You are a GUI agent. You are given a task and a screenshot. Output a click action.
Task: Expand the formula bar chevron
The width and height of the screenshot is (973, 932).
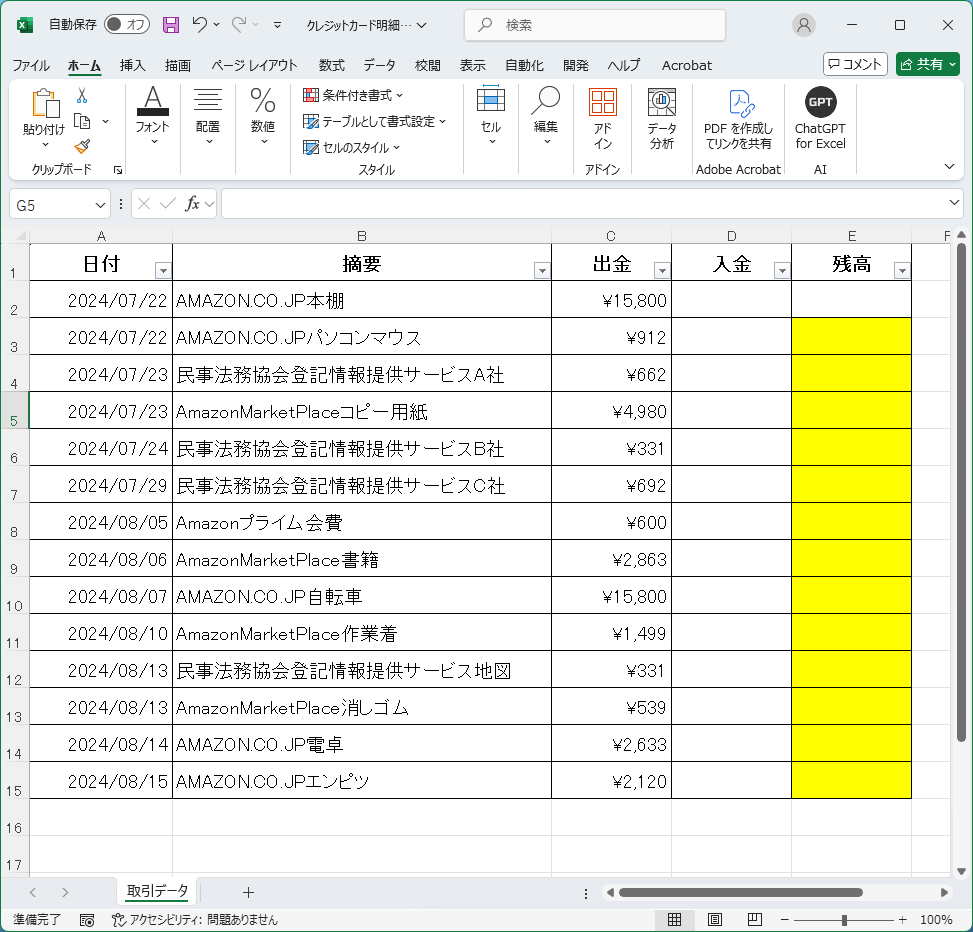point(954,202)
